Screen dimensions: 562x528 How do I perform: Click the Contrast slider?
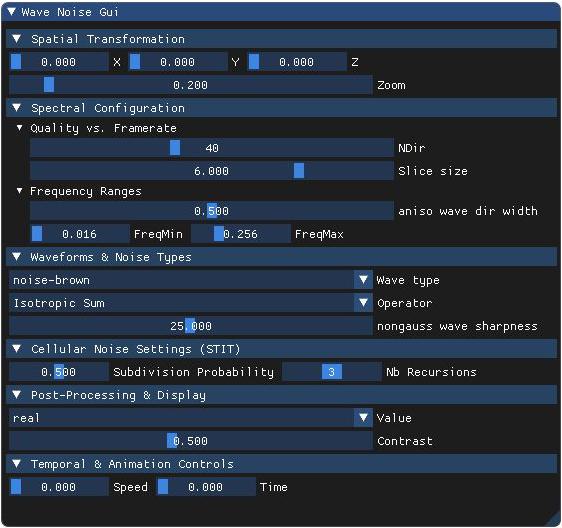191,441
